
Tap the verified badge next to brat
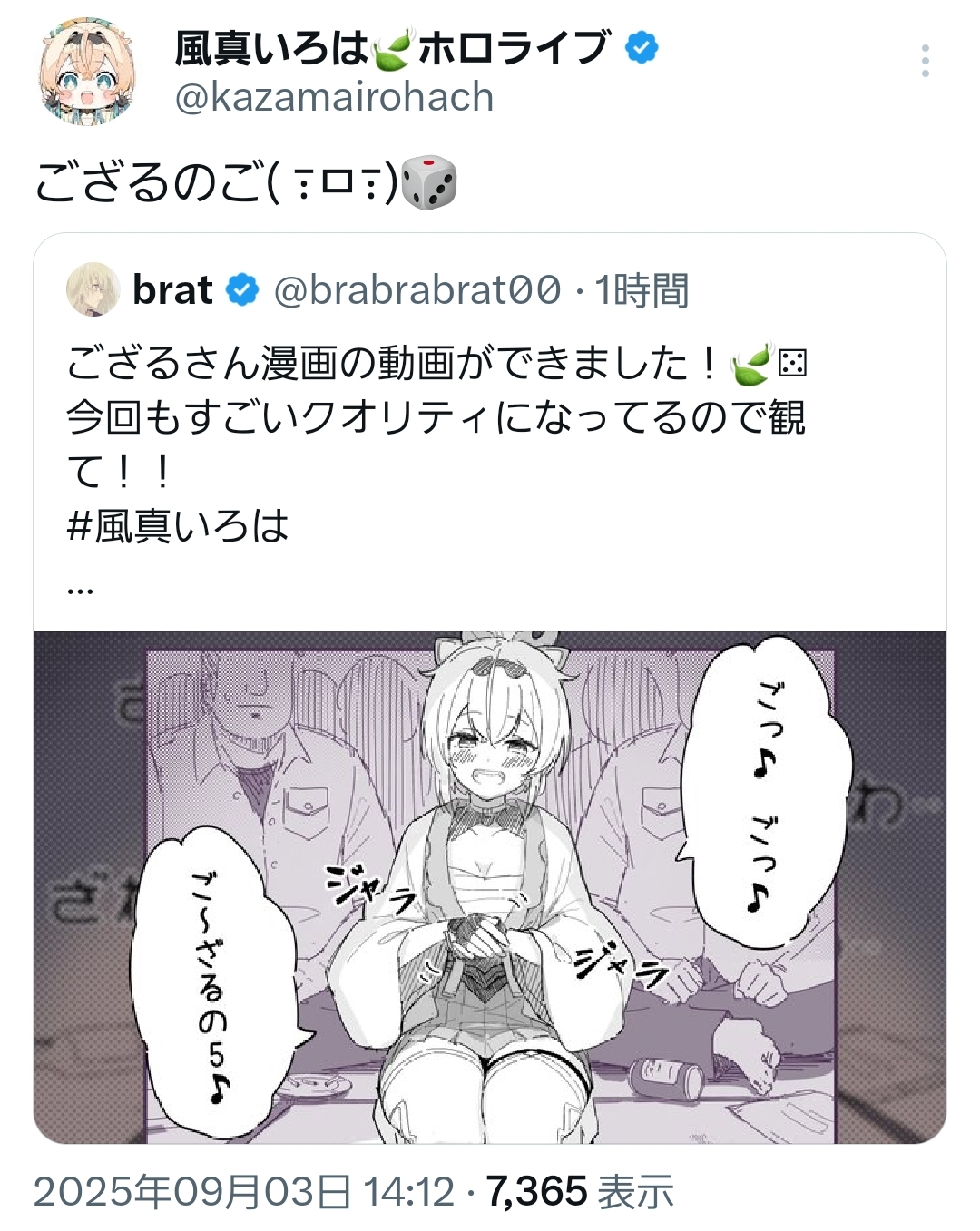(x=241, y=290)
